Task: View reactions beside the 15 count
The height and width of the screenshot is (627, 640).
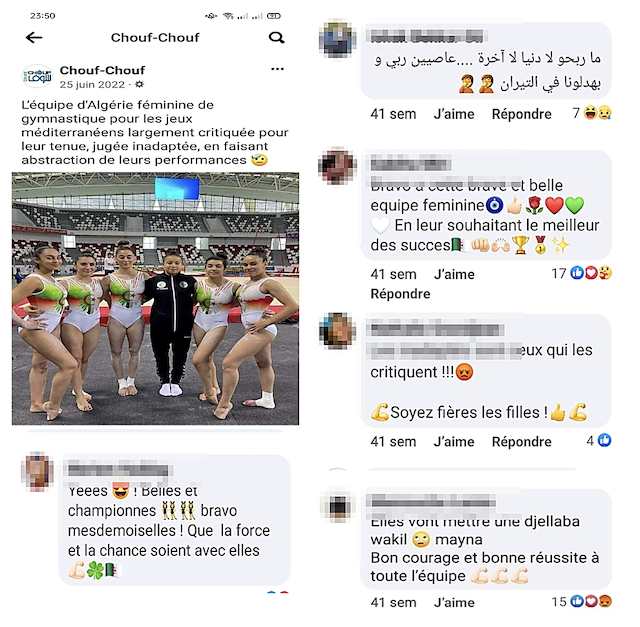Action: pos(591,601)
